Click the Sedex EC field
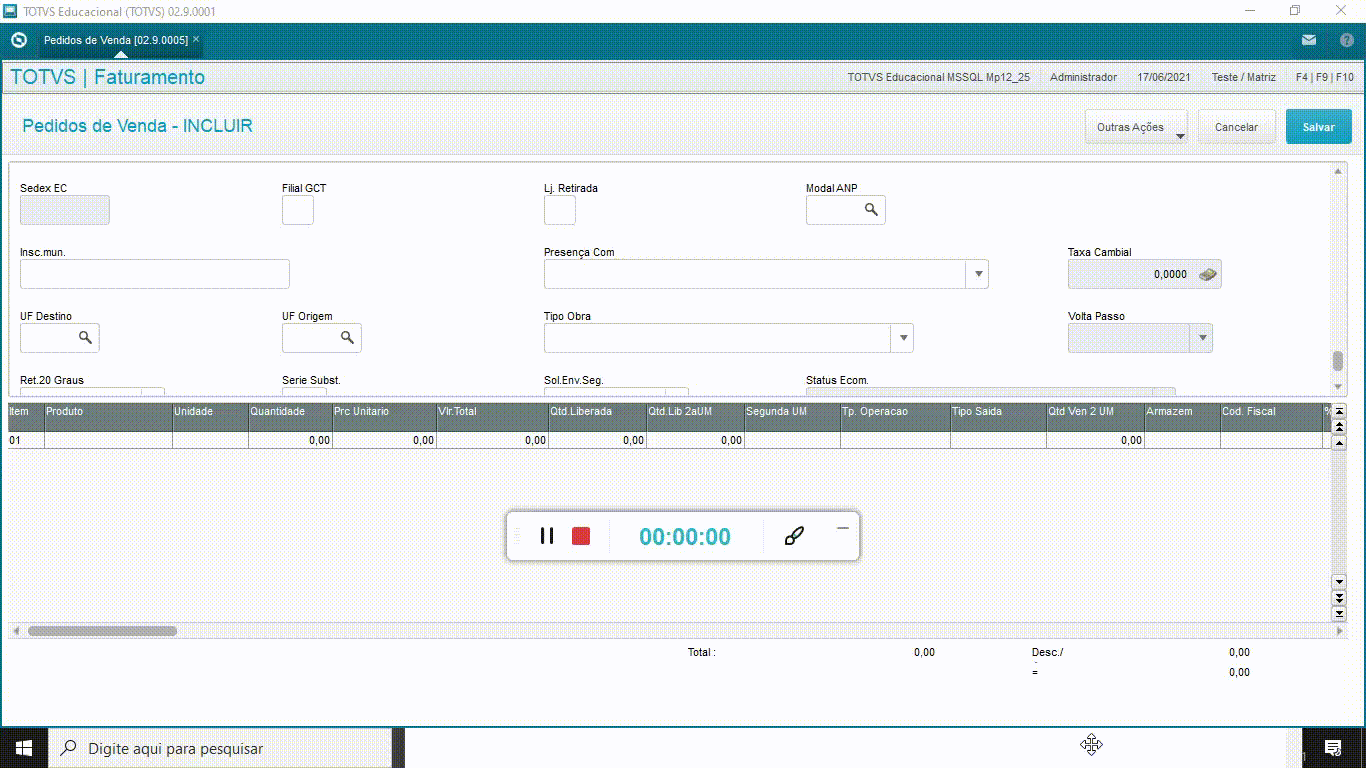The width and height of the screenshot is (1366, 768). (65, 210)
